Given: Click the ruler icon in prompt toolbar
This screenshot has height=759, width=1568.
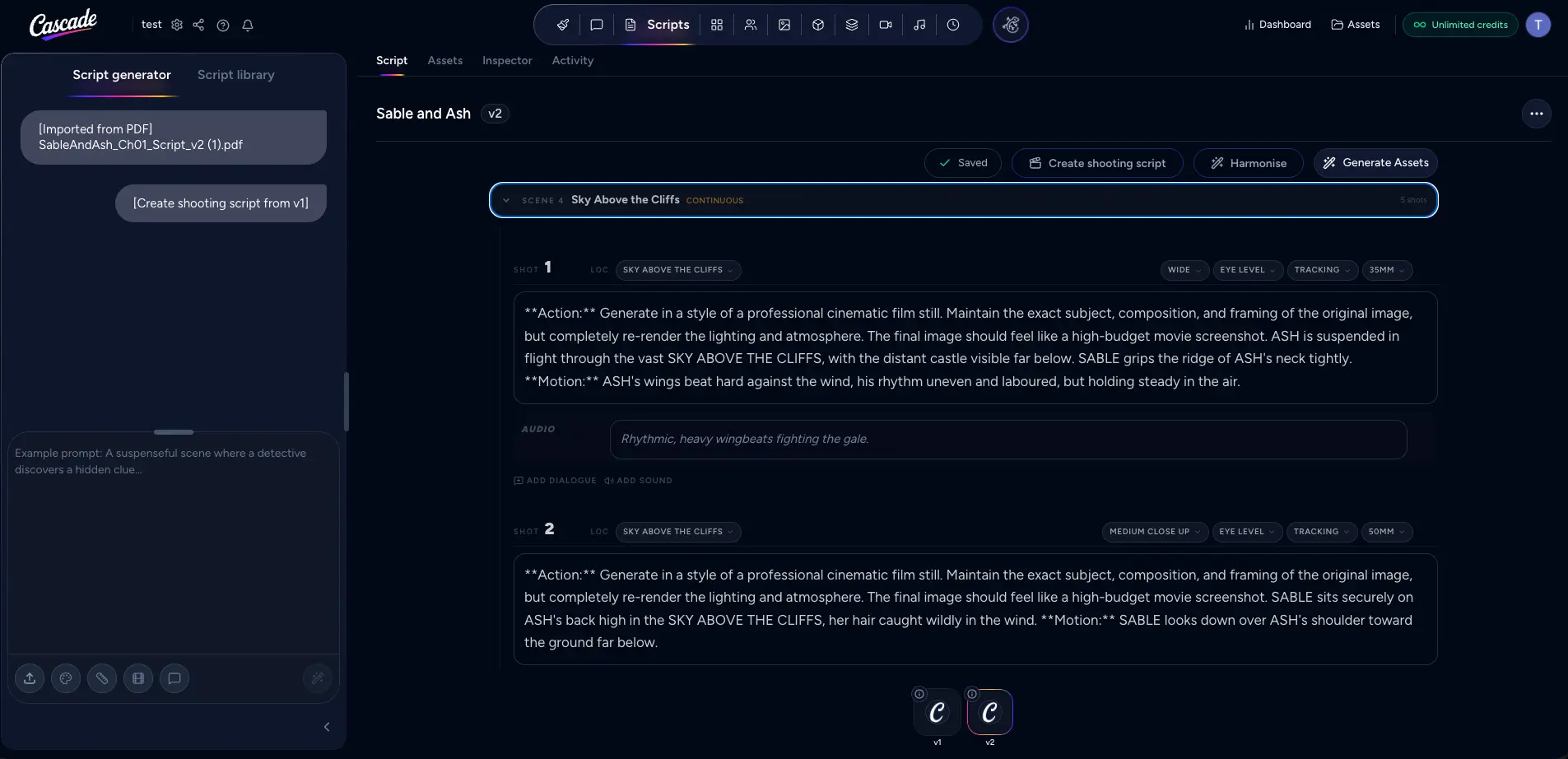Looking at the screenshot, I should click(102, 678).
